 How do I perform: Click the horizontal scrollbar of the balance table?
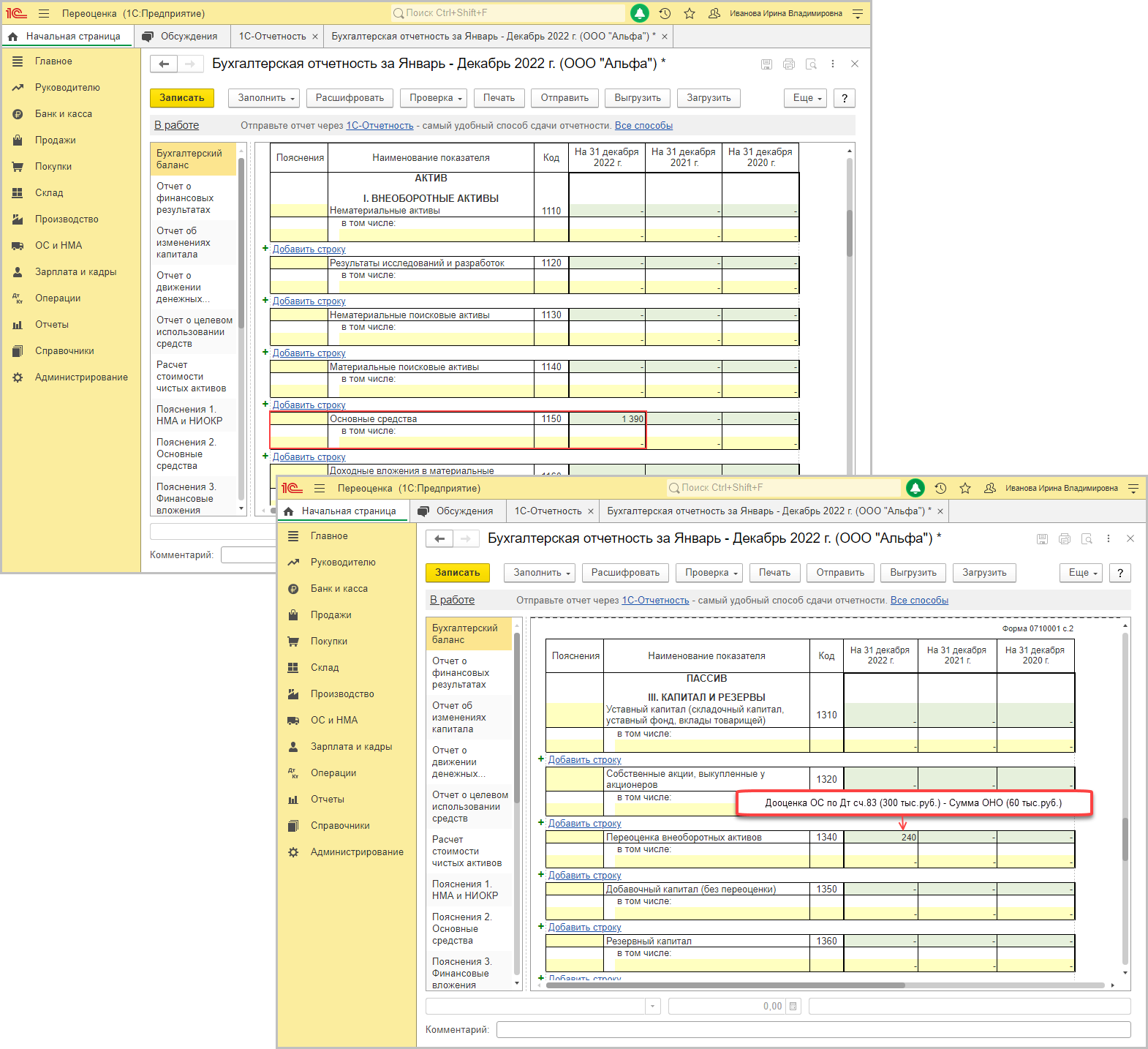[725, 985]
